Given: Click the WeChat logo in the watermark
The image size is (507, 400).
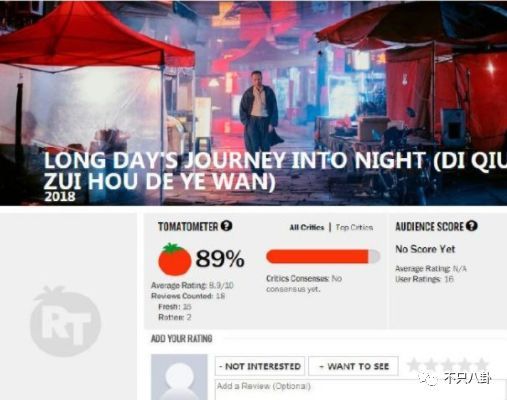Looking at the screenshot, I should coord(429,378).
